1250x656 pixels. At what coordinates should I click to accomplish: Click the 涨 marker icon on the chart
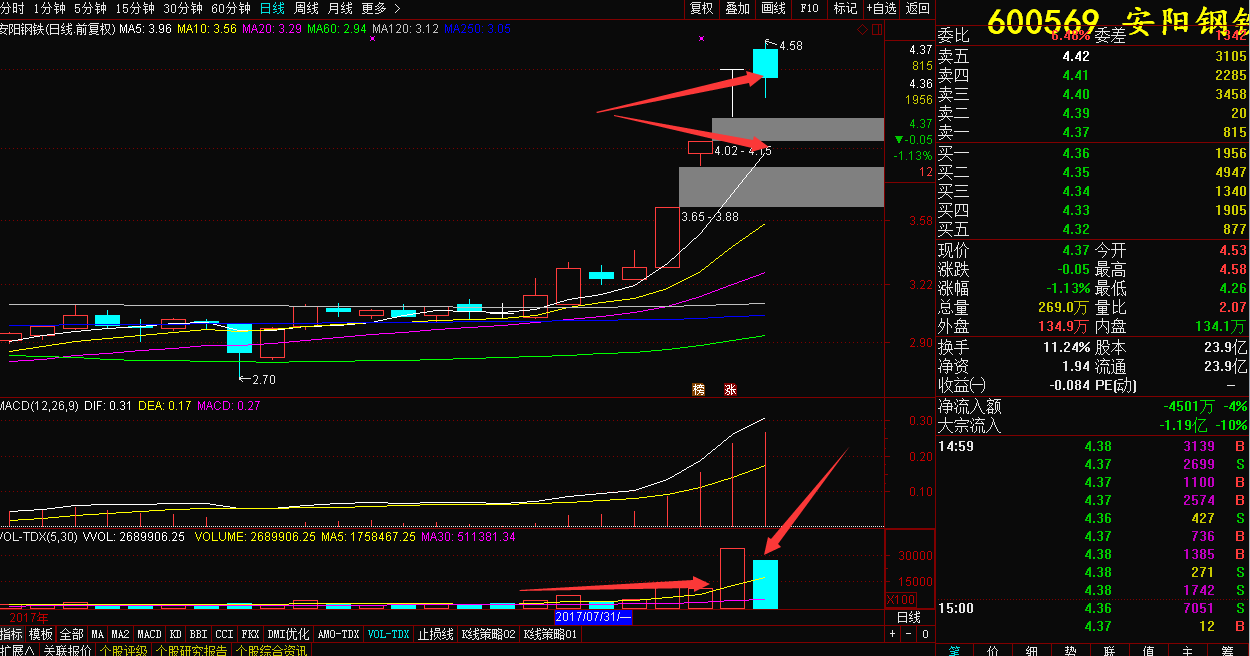(730, 390)
